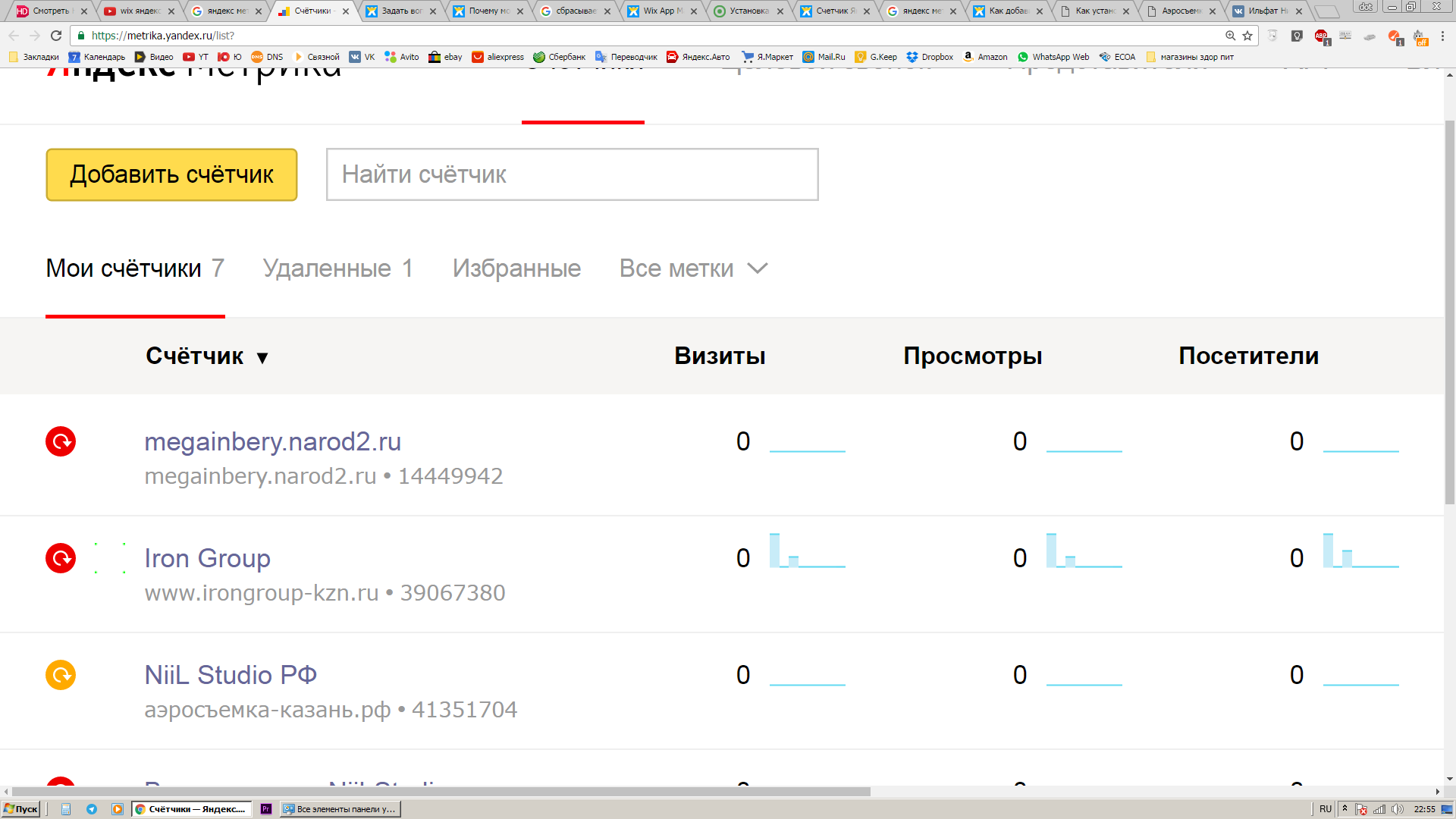Click the browser address bar URL
This screenshot has width=1456, height=819.
click(x=162, y=36)
